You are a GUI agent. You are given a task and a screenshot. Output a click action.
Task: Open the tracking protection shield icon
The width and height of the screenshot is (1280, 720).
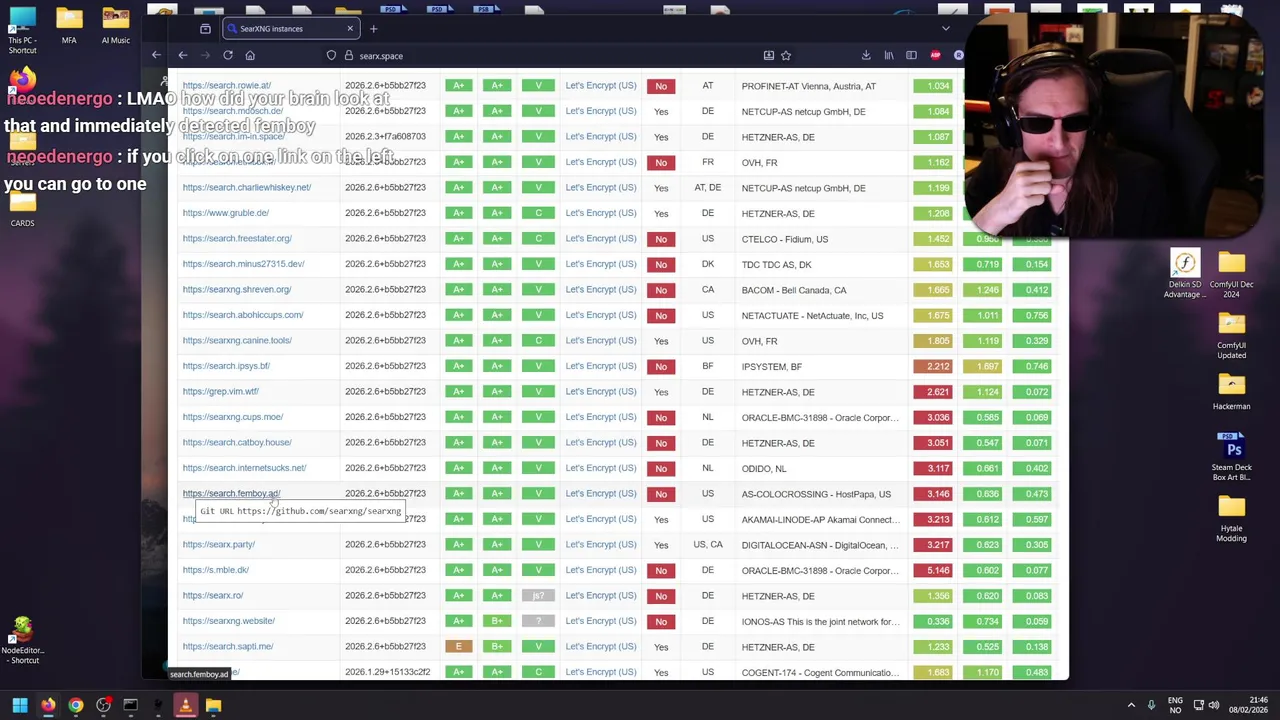pos(331,56)
